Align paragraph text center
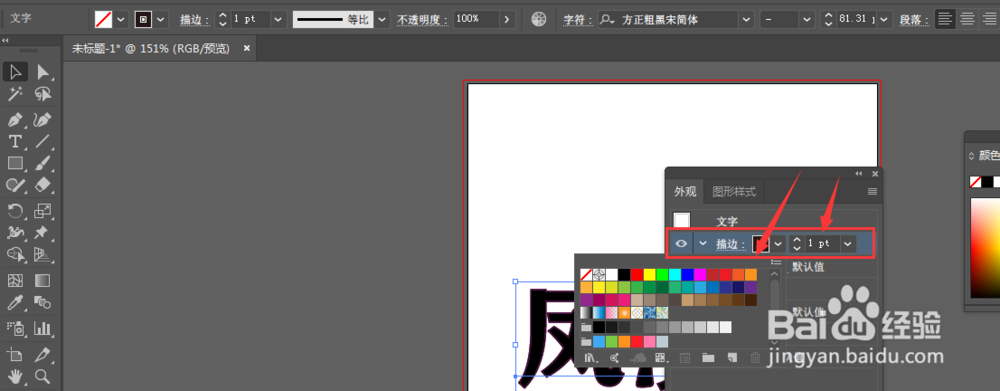1000x391 pixels. (x=967, y=19)
